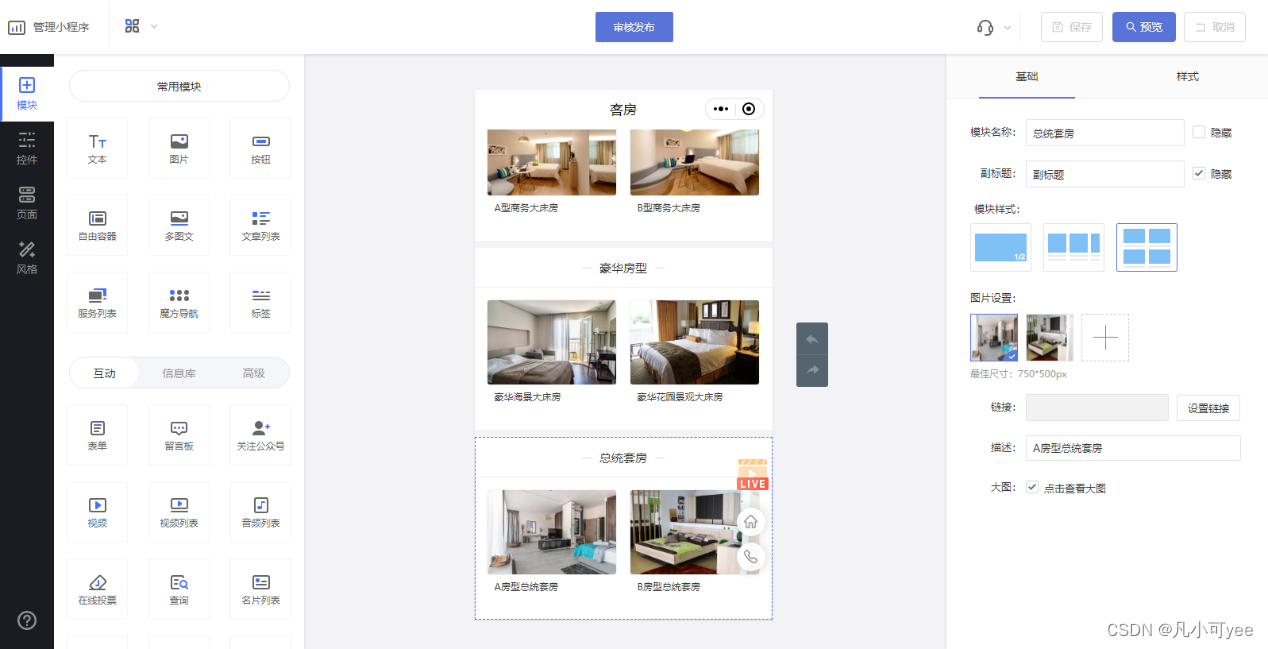Image resolution: width=1268 pixels, height=649 pixels.
Task: Click the 审核发布 button
Action: coord(634,27)
